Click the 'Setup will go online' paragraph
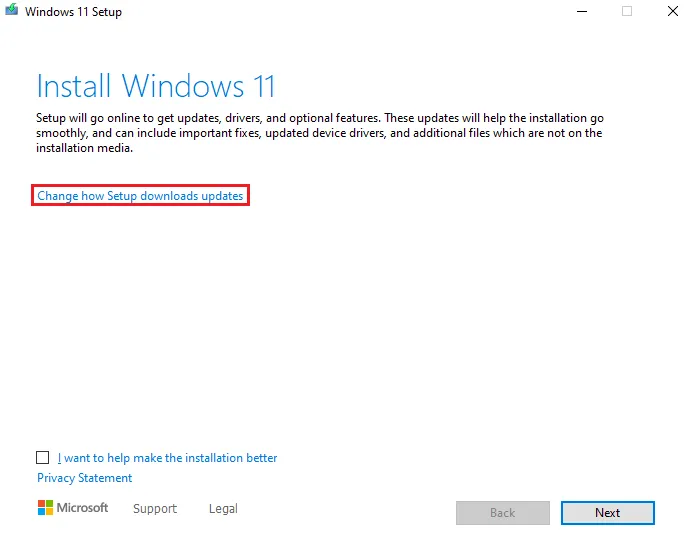 [320, 133]
